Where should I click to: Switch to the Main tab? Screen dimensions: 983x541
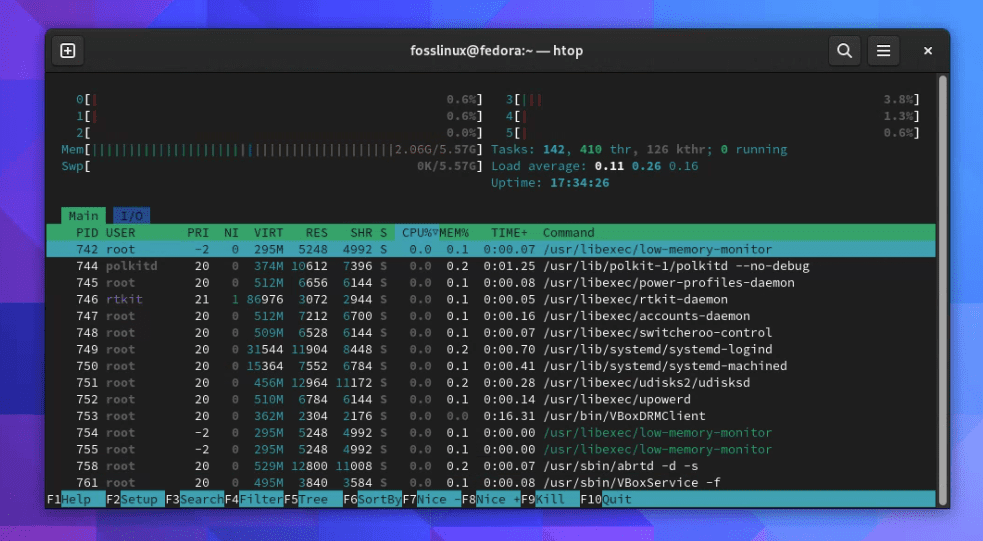[83, 216]
